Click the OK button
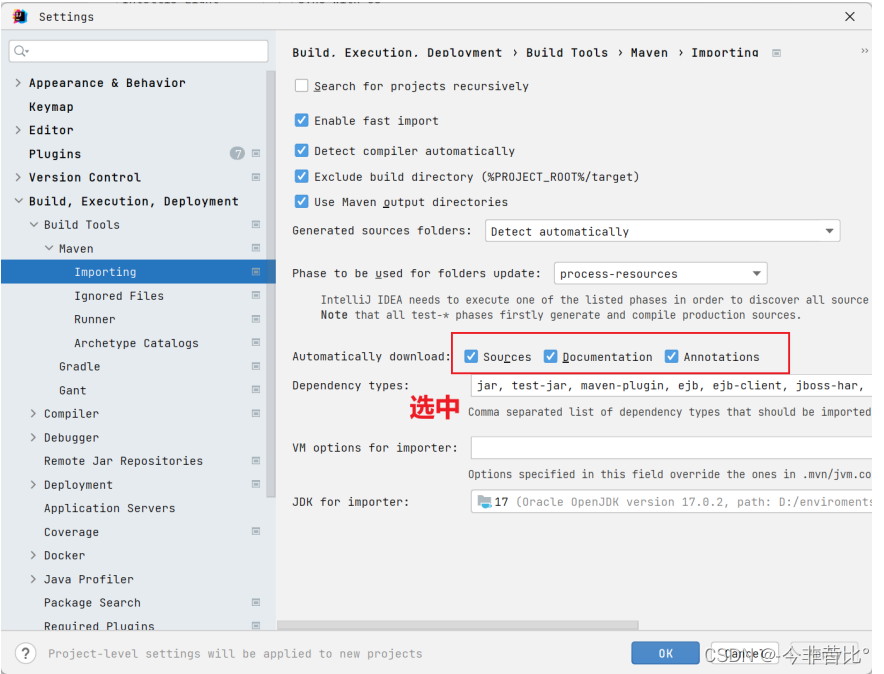Image resolution: width=884 pixels, height=674 pixels. point(665,653)
